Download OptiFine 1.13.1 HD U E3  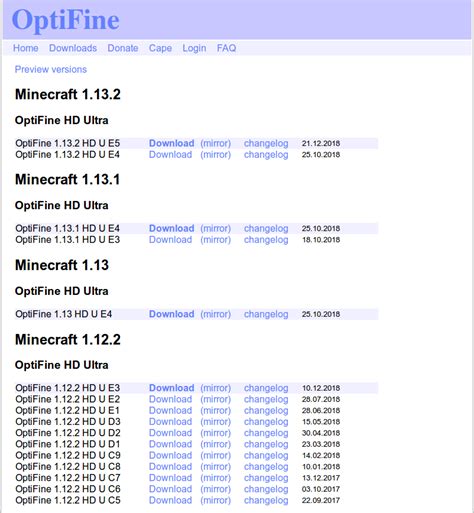click(x=170, y=240)
